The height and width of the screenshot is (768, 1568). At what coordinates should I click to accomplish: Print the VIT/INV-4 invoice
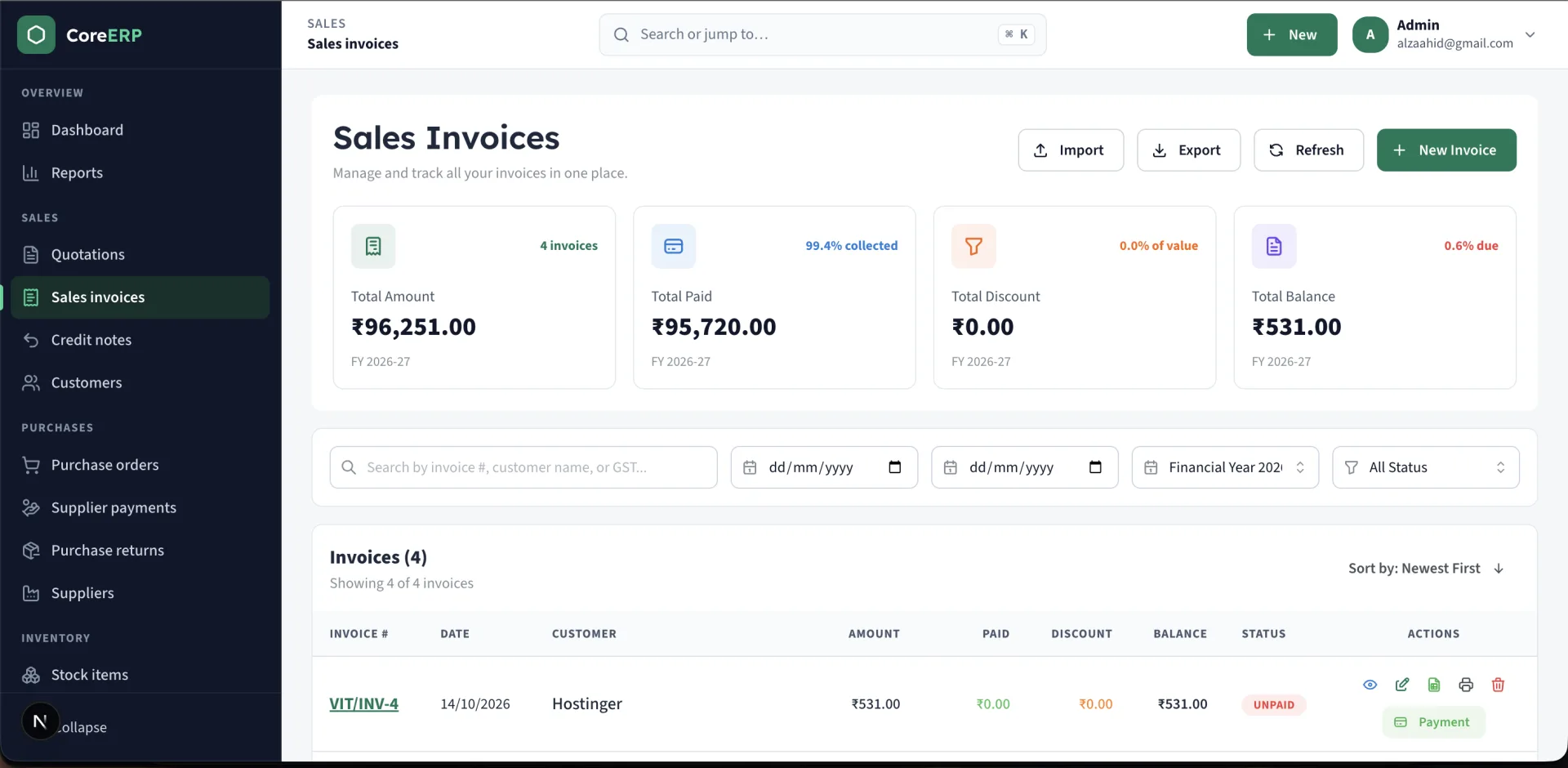point(1466,685)
